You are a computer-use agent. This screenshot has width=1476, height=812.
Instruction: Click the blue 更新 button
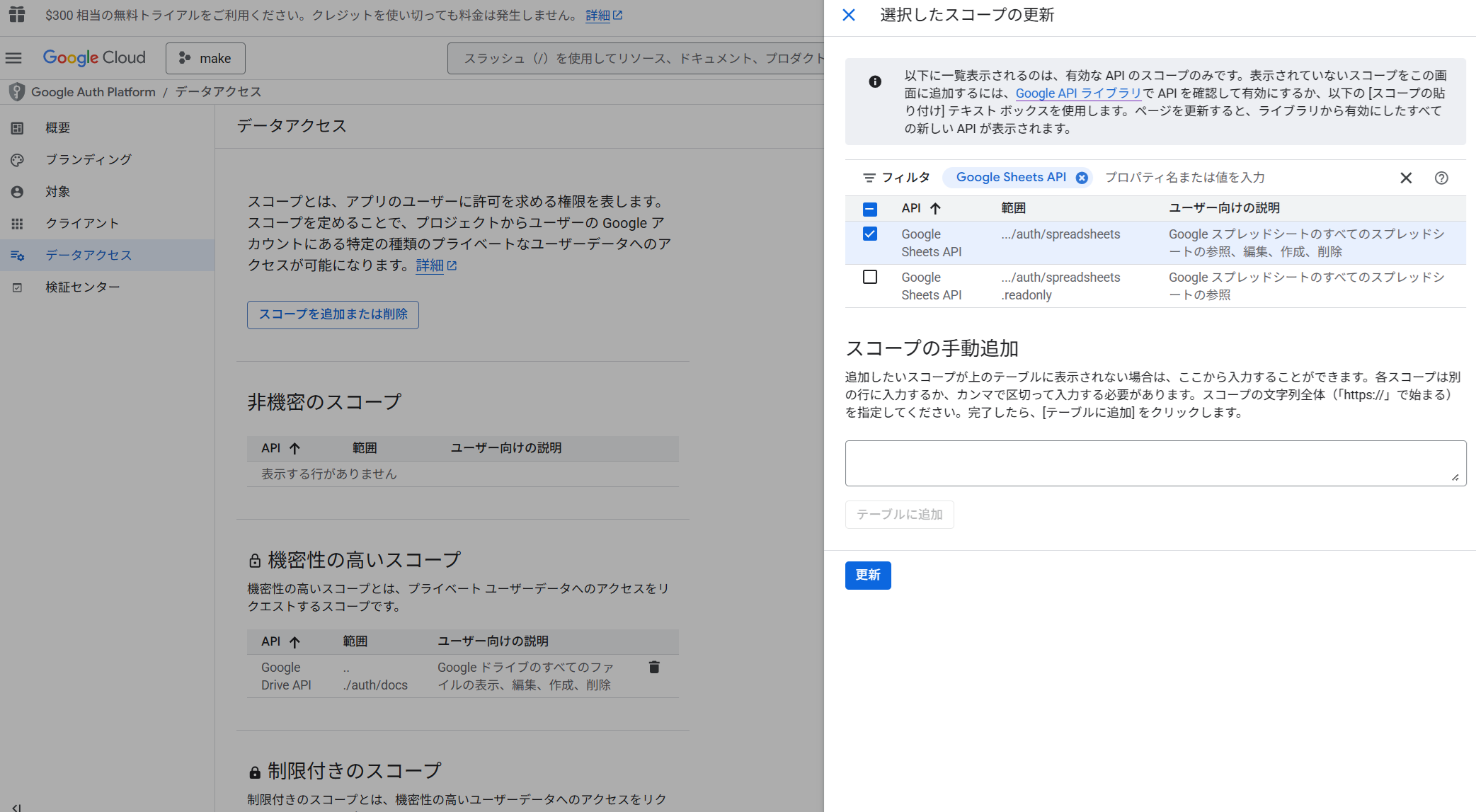click(868, 575)
